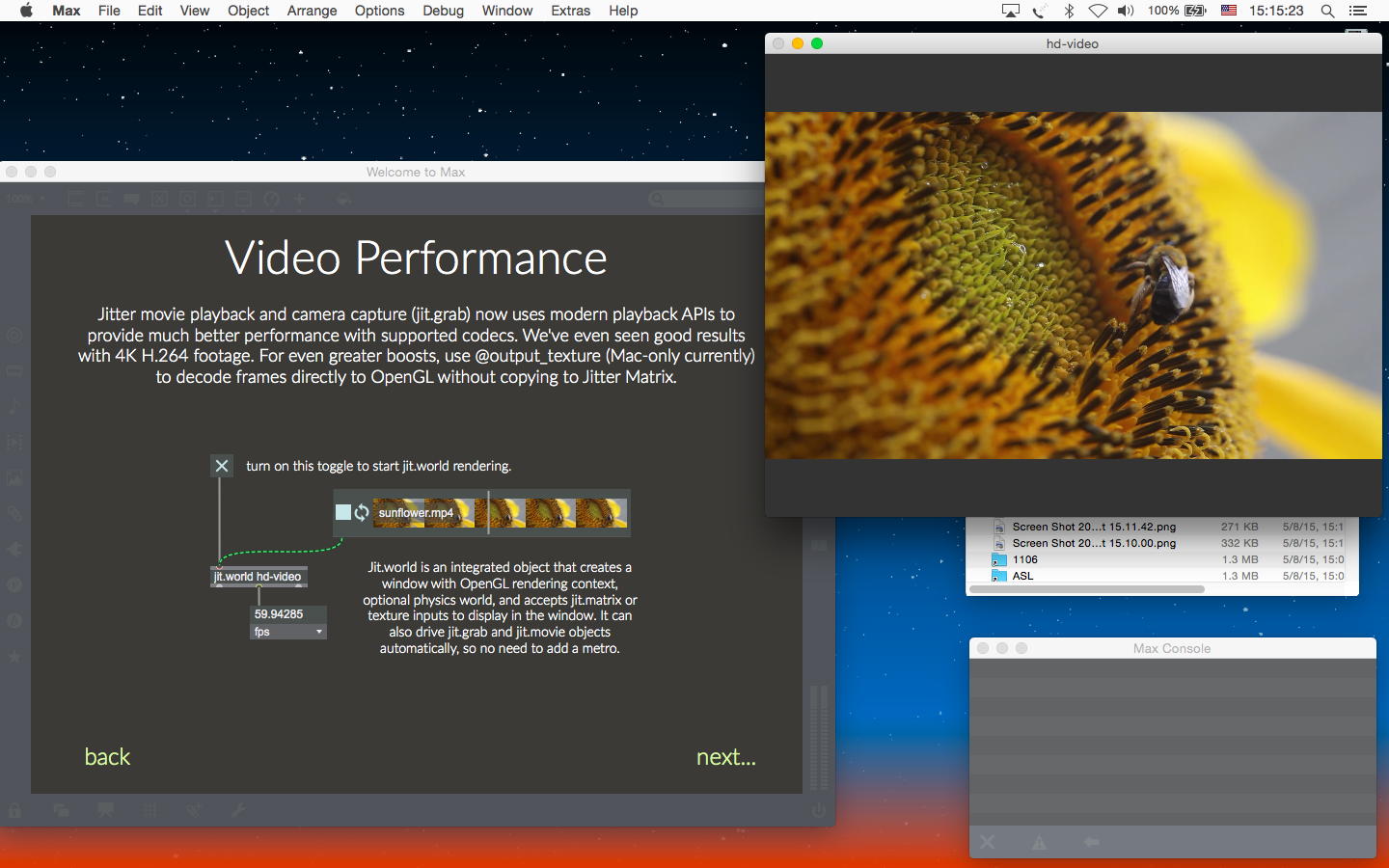Clear the Max Console with X icon
Viewport: 1389px width, 868px height.
click(x=988, y=842)
